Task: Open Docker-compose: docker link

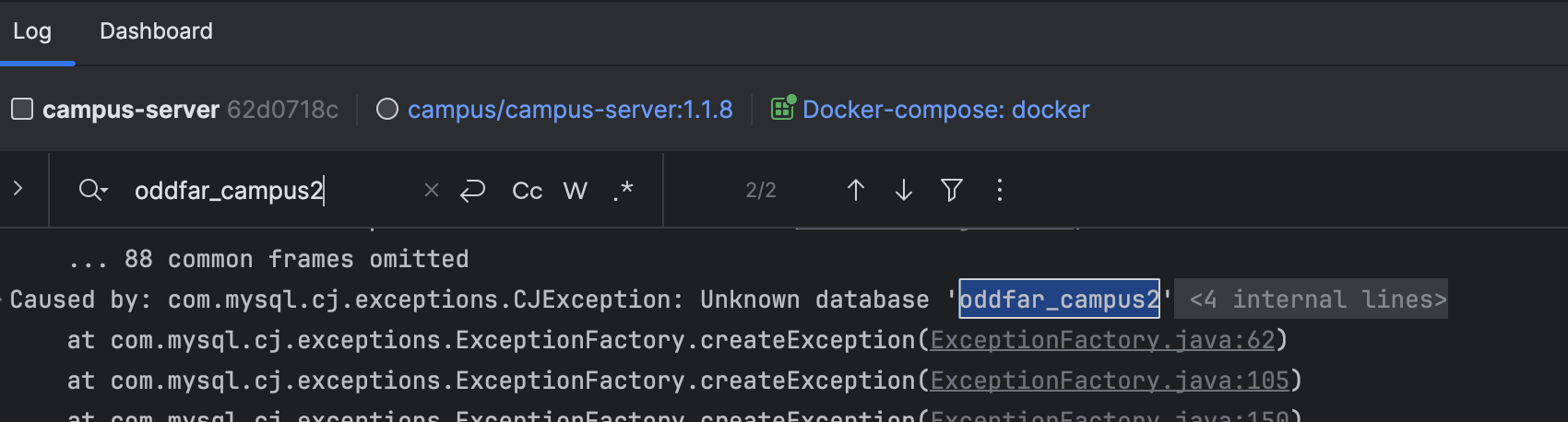Action: (x=945, y=110)
